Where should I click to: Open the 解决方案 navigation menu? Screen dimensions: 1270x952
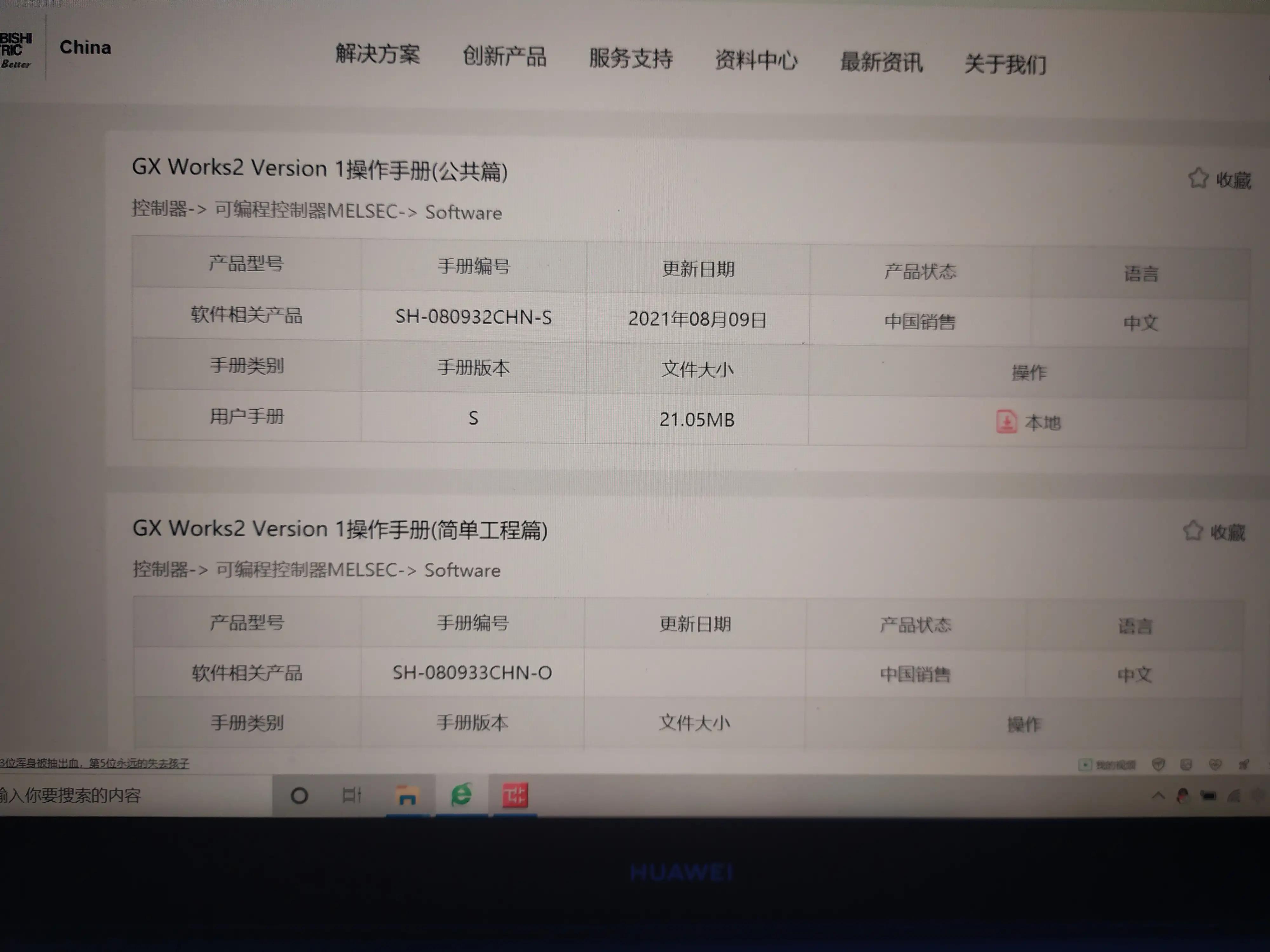point(378,54)
